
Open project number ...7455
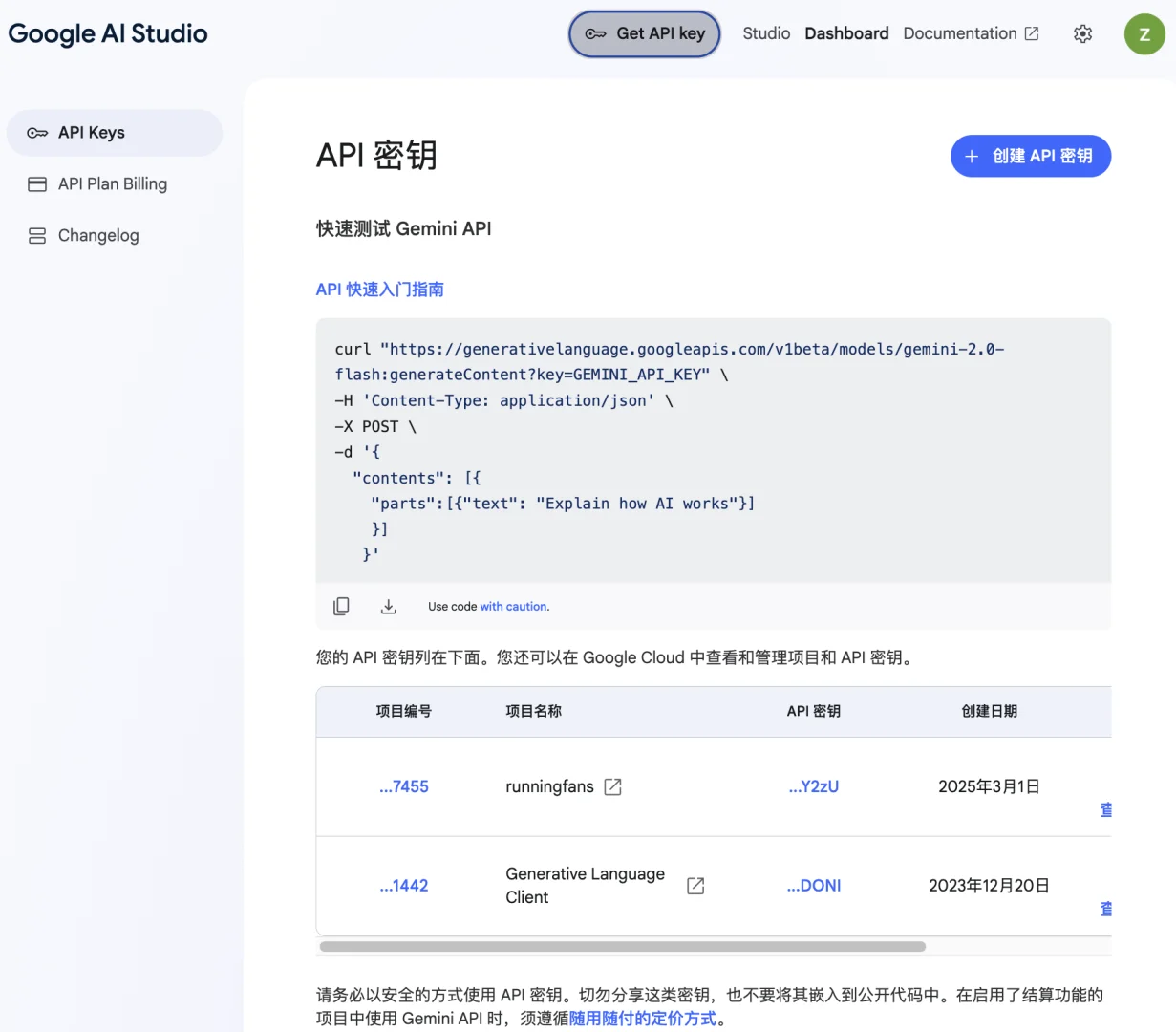pos(404,786)
